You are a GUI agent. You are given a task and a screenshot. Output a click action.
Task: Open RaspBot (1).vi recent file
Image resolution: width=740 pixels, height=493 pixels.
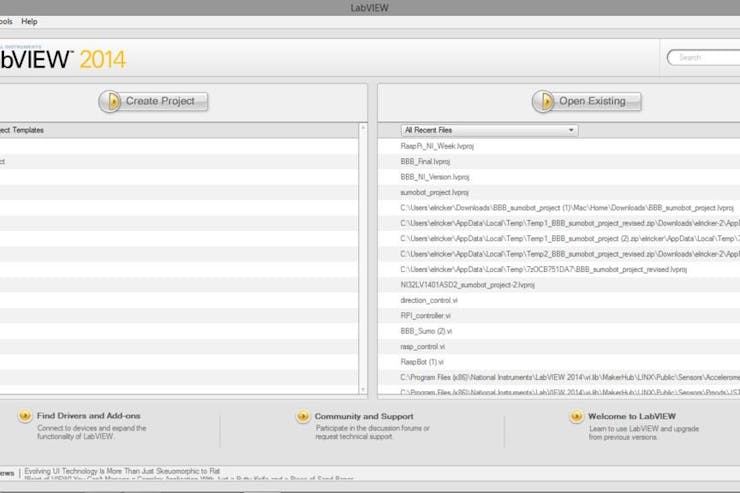pos(422,362)
